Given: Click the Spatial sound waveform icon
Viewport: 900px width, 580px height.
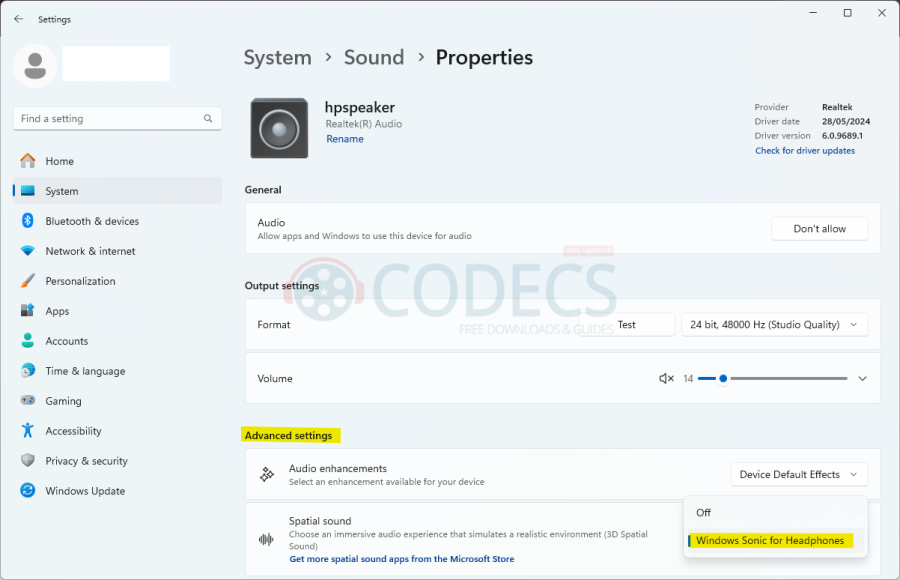Looking at the screenshot, I should click(x=266, y=539).
